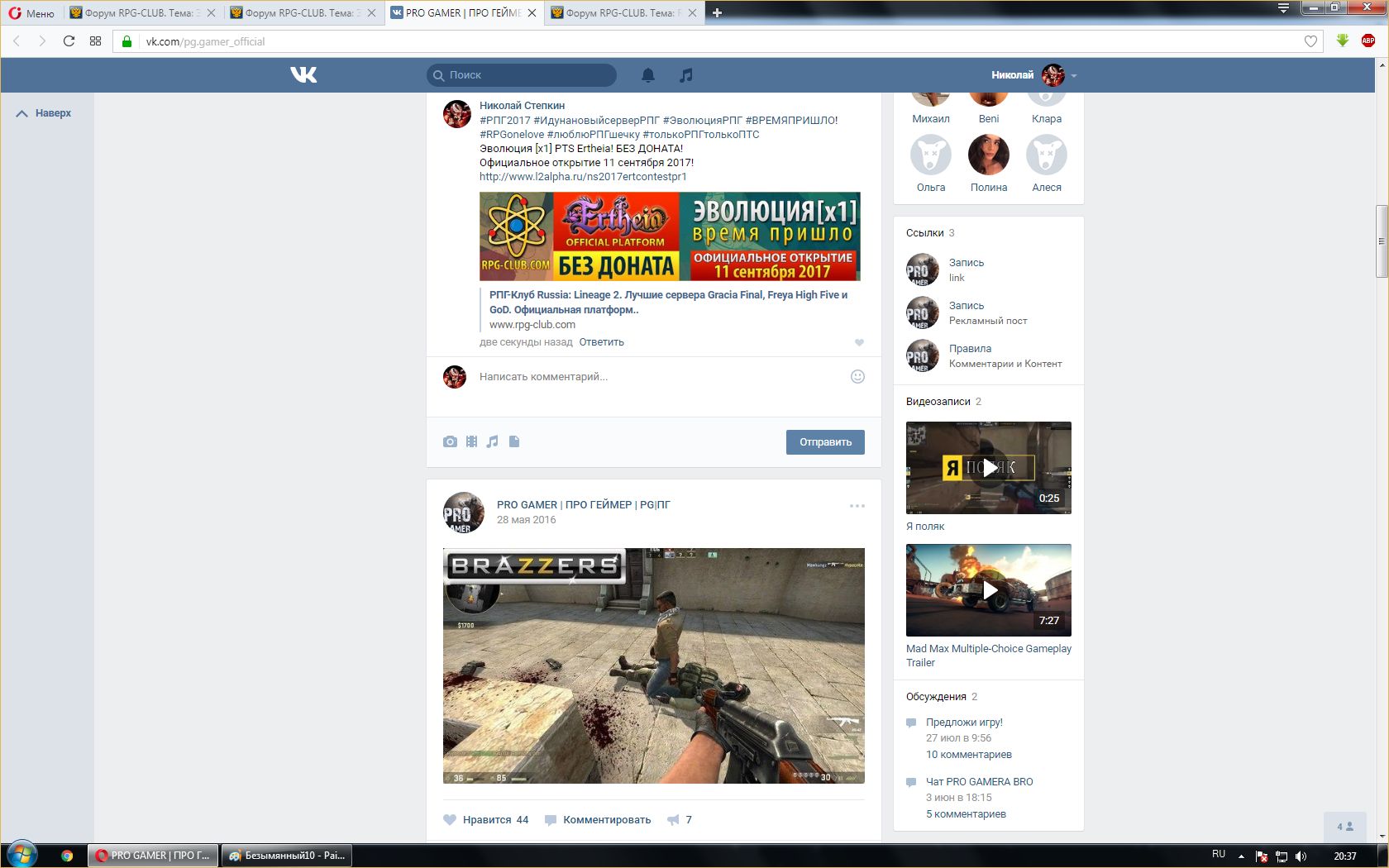Open the volume icon in system tray
This screenshot has width=1389, height=868.
pyautogui.click(x=1301, y=856)
